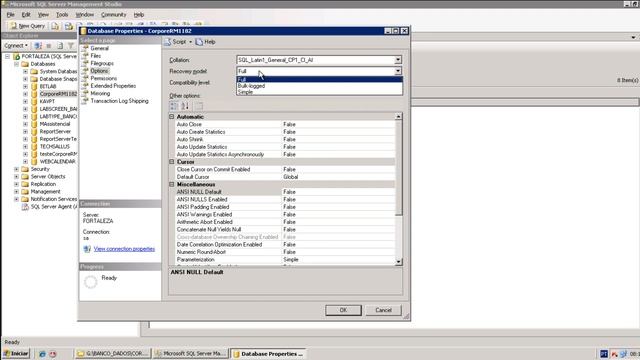Choose Bulk-logged in recovery model list

click(319, 86)
